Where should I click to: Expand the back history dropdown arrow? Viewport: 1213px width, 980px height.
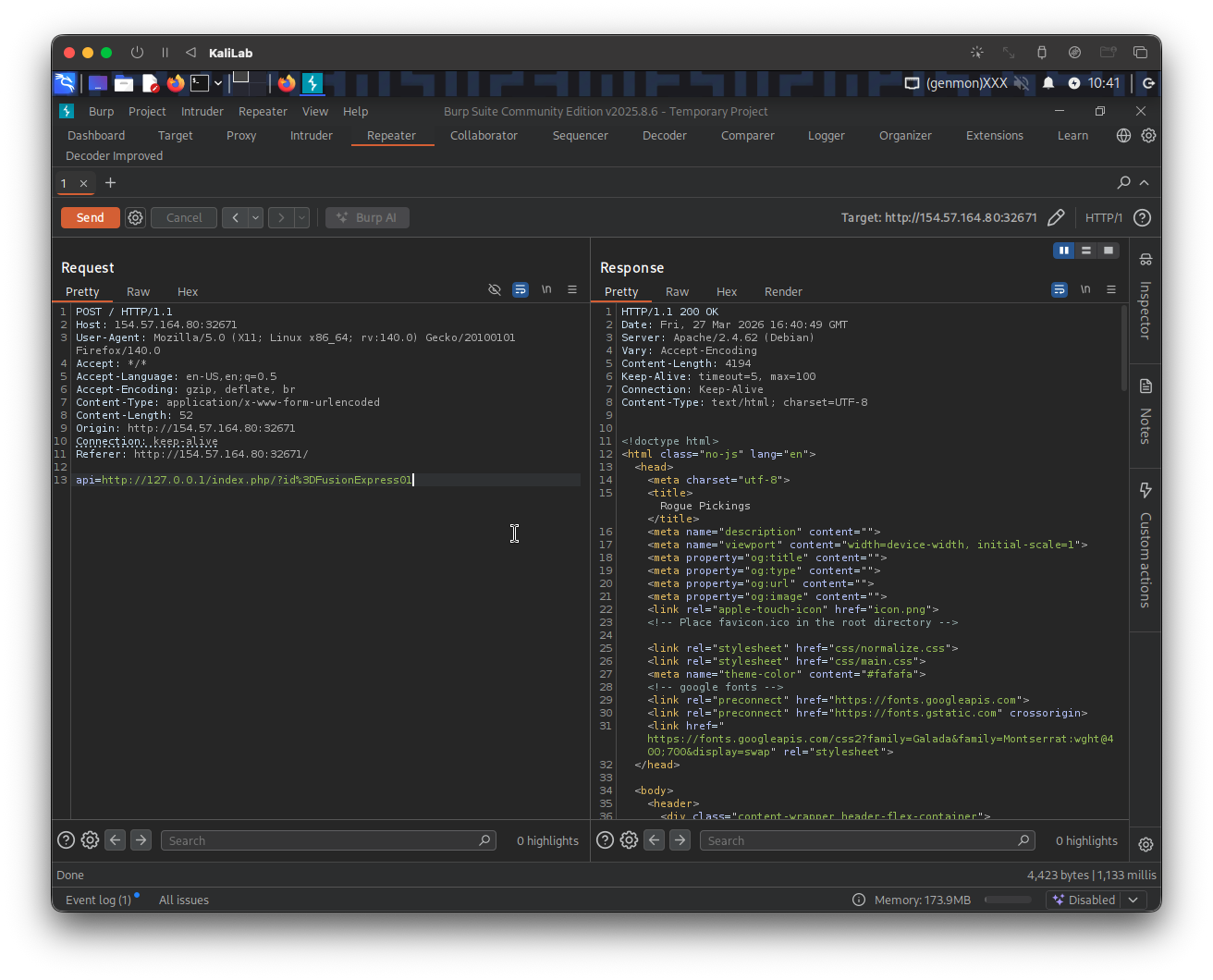(256, 218)
